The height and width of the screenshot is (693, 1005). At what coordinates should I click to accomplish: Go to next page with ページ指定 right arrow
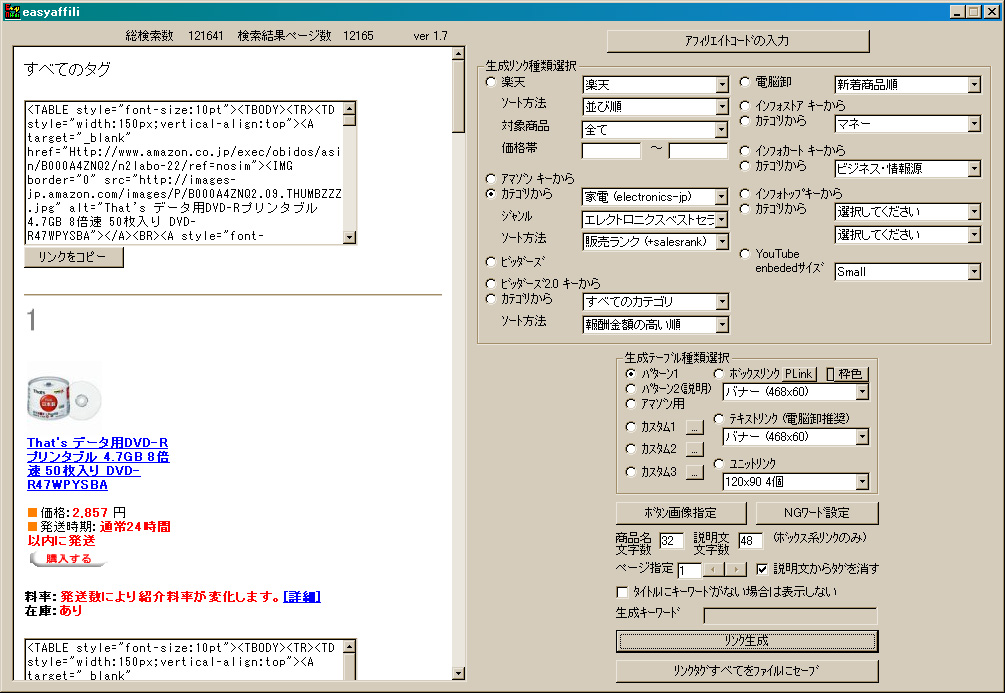pyautogui.click(x=736, y=569)
